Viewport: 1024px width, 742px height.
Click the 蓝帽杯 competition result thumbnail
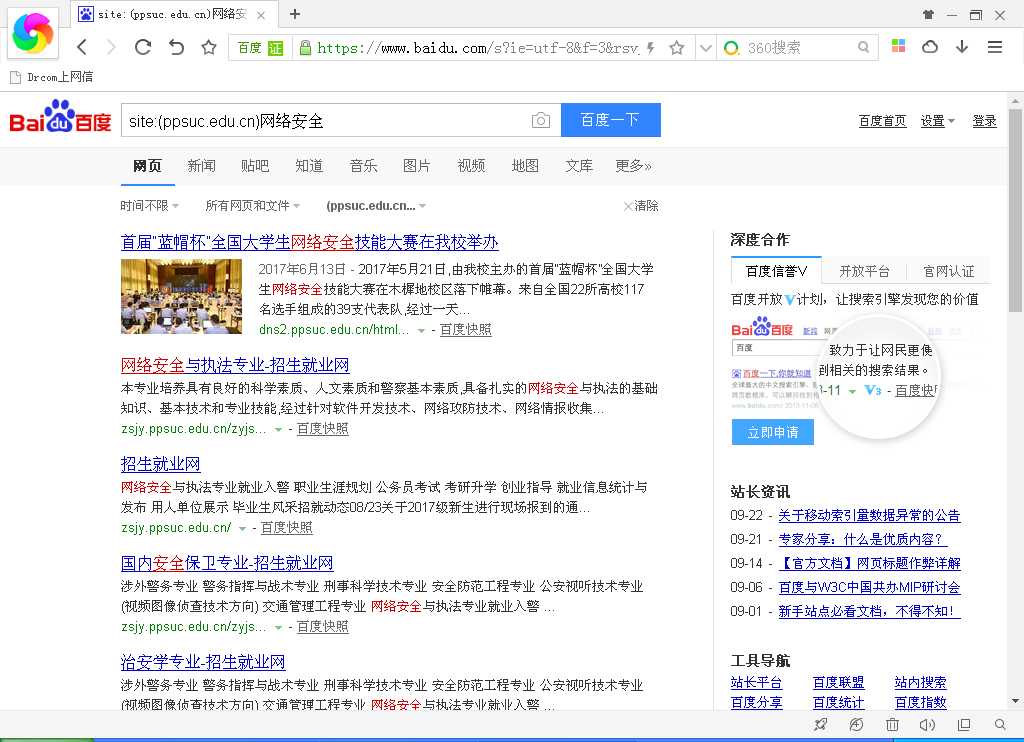[182, 296]
